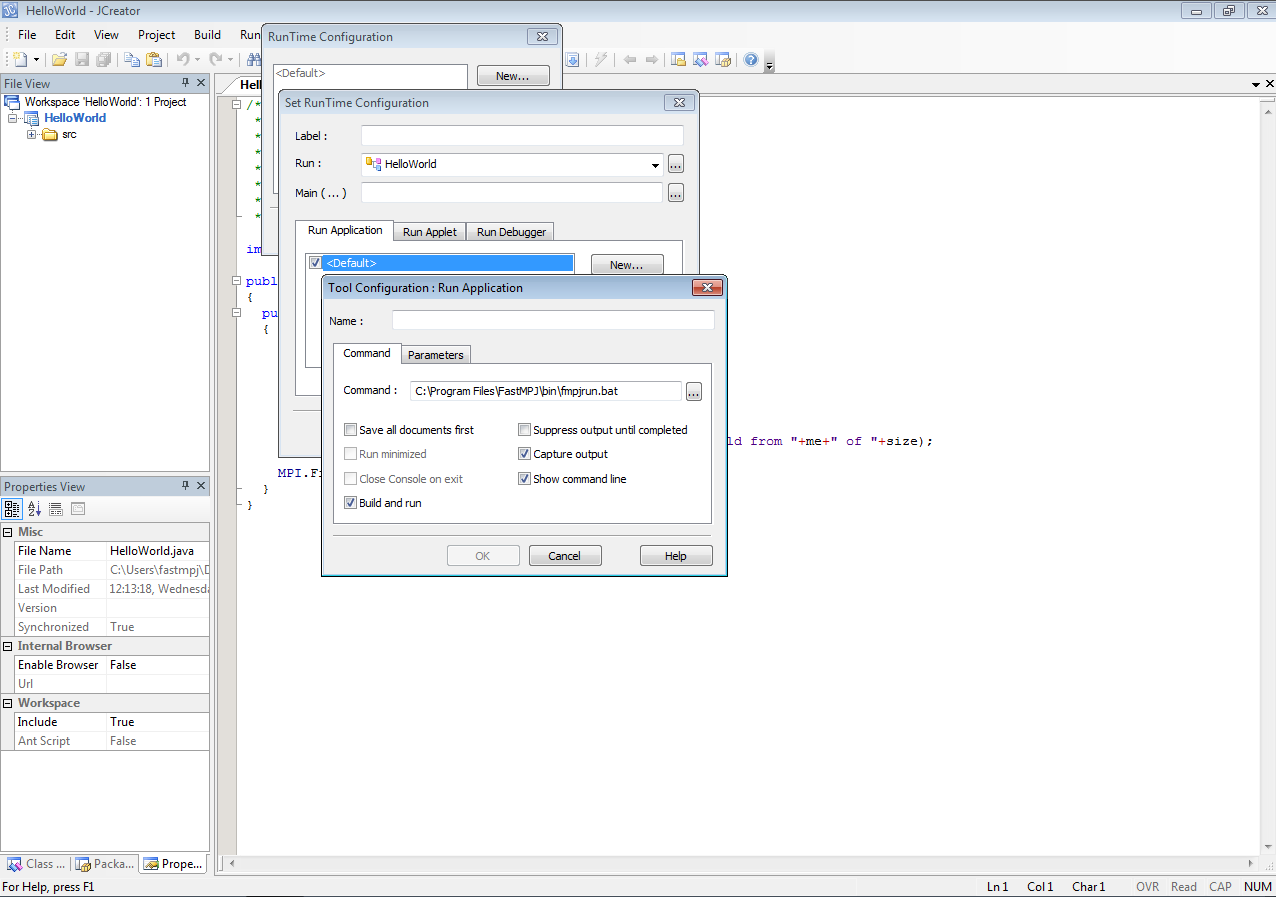Expand the src folder tree node
This screenshot has width=1276, height=897.
pos(32,134)
